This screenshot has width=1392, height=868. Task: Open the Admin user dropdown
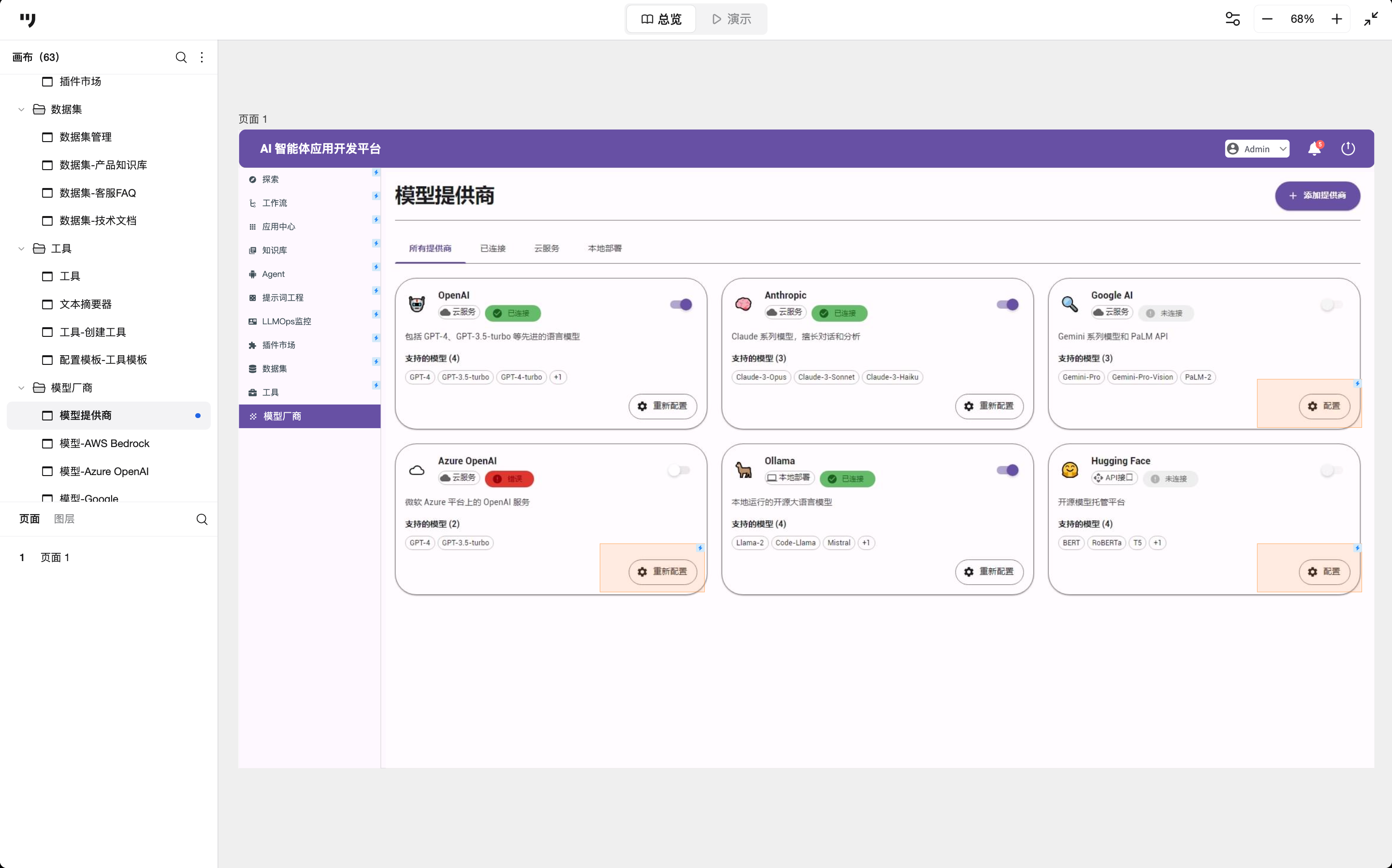tap(1257, 149)
